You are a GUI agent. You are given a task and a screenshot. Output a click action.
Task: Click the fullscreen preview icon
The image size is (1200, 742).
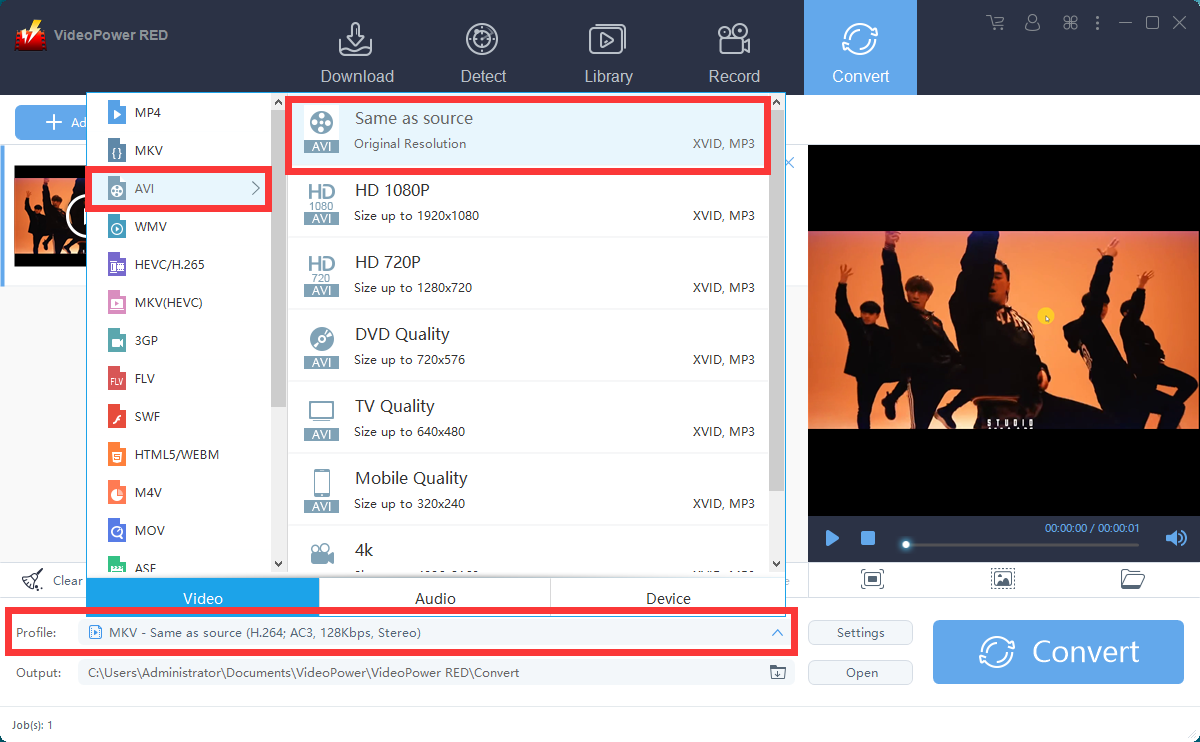pos(872,579)
